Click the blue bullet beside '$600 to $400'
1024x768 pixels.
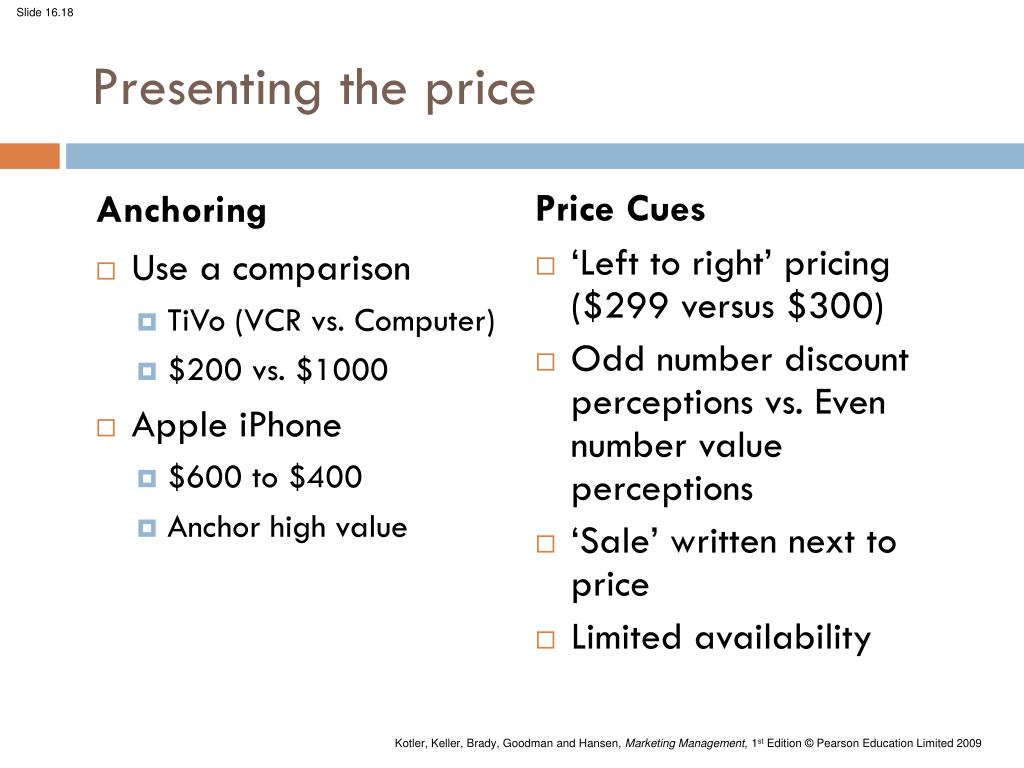point(147,479)
